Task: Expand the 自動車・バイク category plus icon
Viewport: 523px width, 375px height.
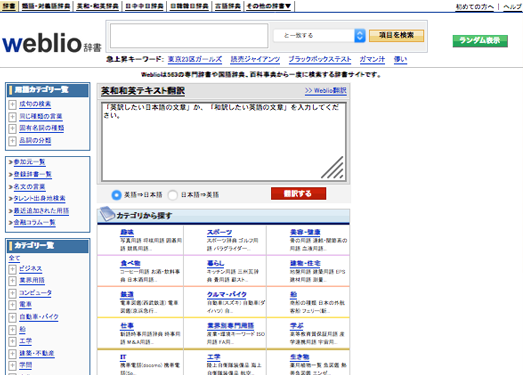Action: click(x=12, y=317)
